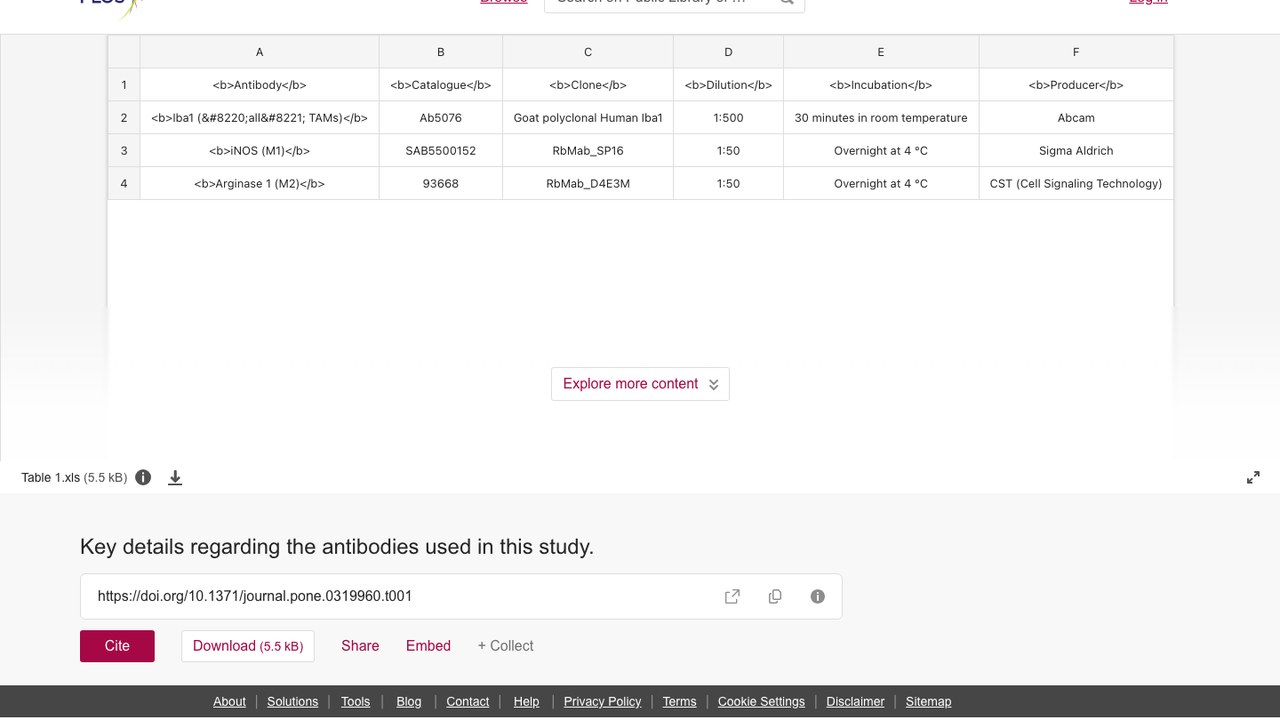Open the Sitemap footer link
Screen dimensions: 1280x720
point(928,701)
